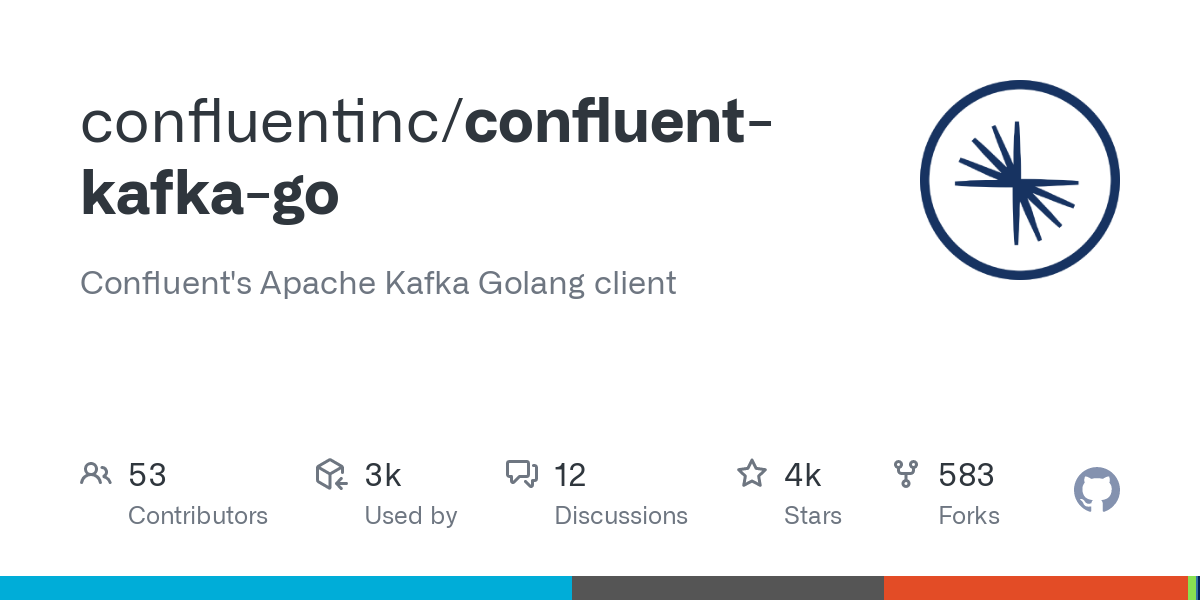Select the confluent-kafka-go repository title

(426, 158)
